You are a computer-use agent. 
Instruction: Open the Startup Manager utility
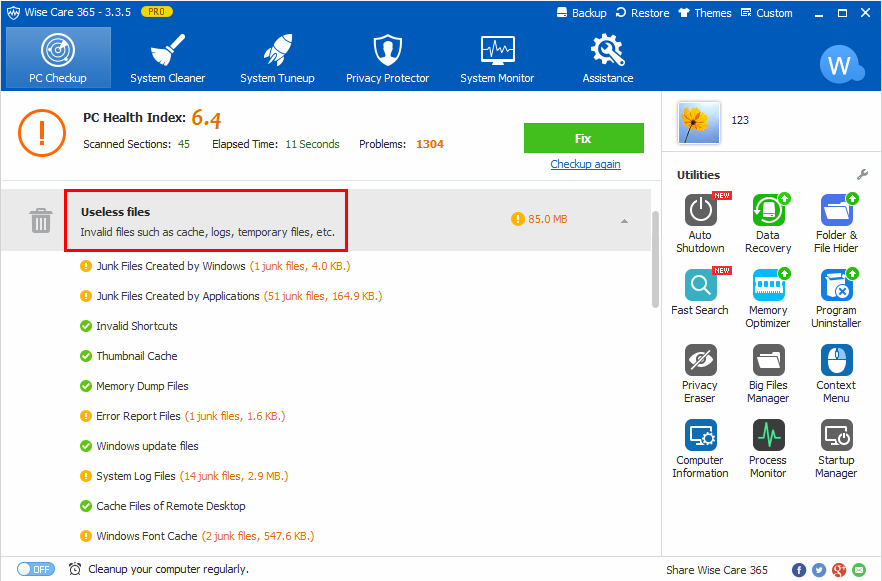tap(836, 448)
